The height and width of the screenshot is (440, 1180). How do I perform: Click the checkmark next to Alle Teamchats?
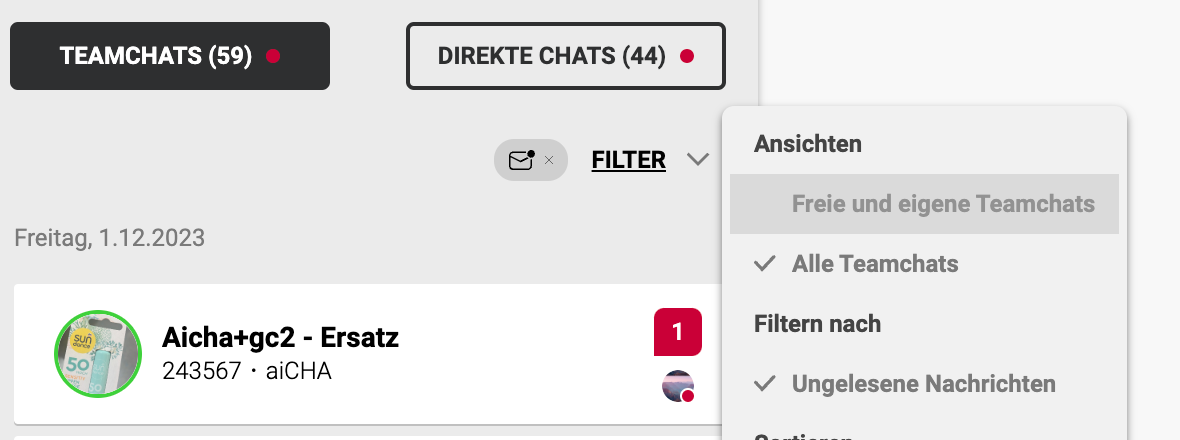click(765, 264)
